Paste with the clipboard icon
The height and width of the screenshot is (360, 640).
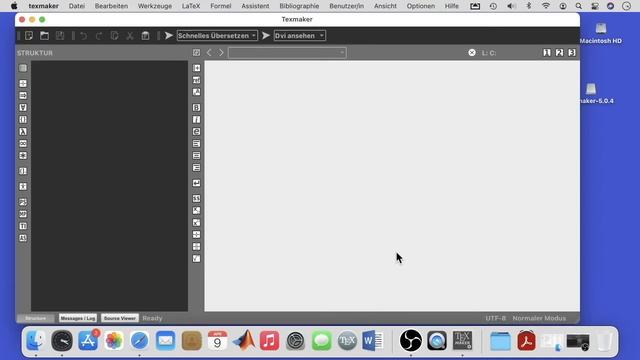pos(145,36)
